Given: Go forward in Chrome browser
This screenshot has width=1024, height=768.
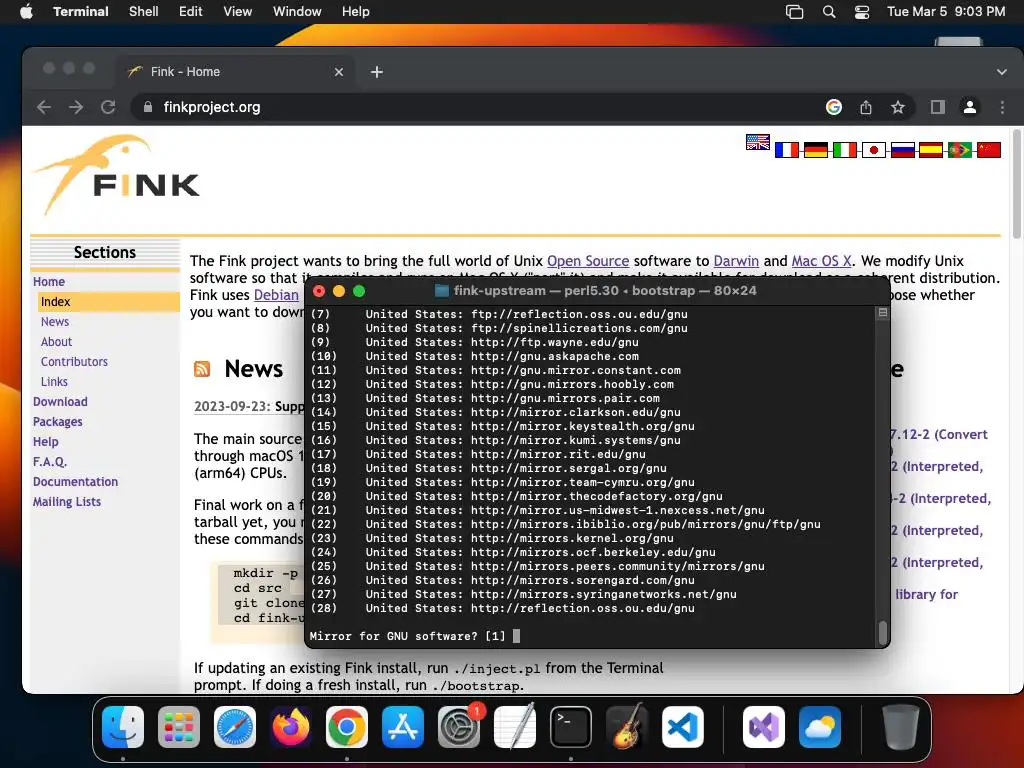Looking at the screenshot, I should [x=76, y=107].
